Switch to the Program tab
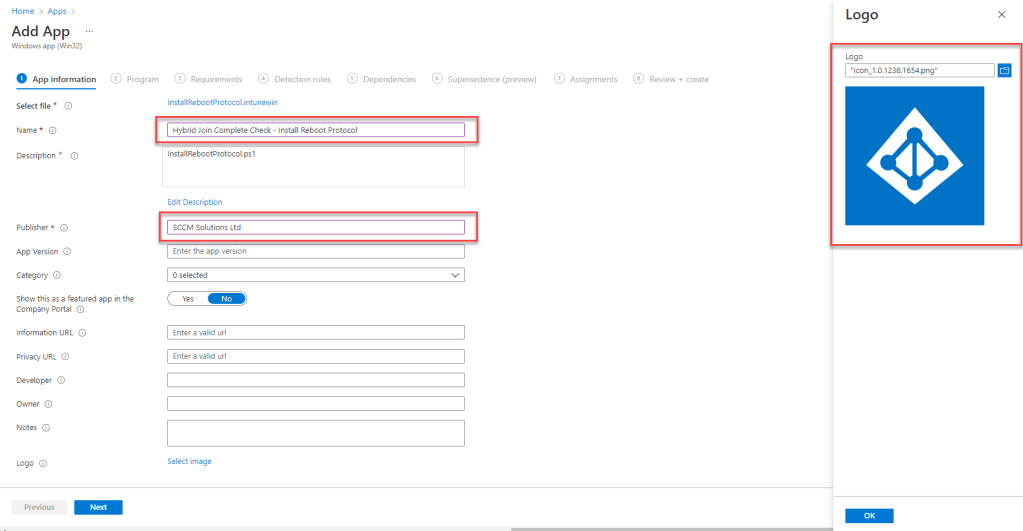This screenshot has height=531, width=1023. click(x=136, y=79)
